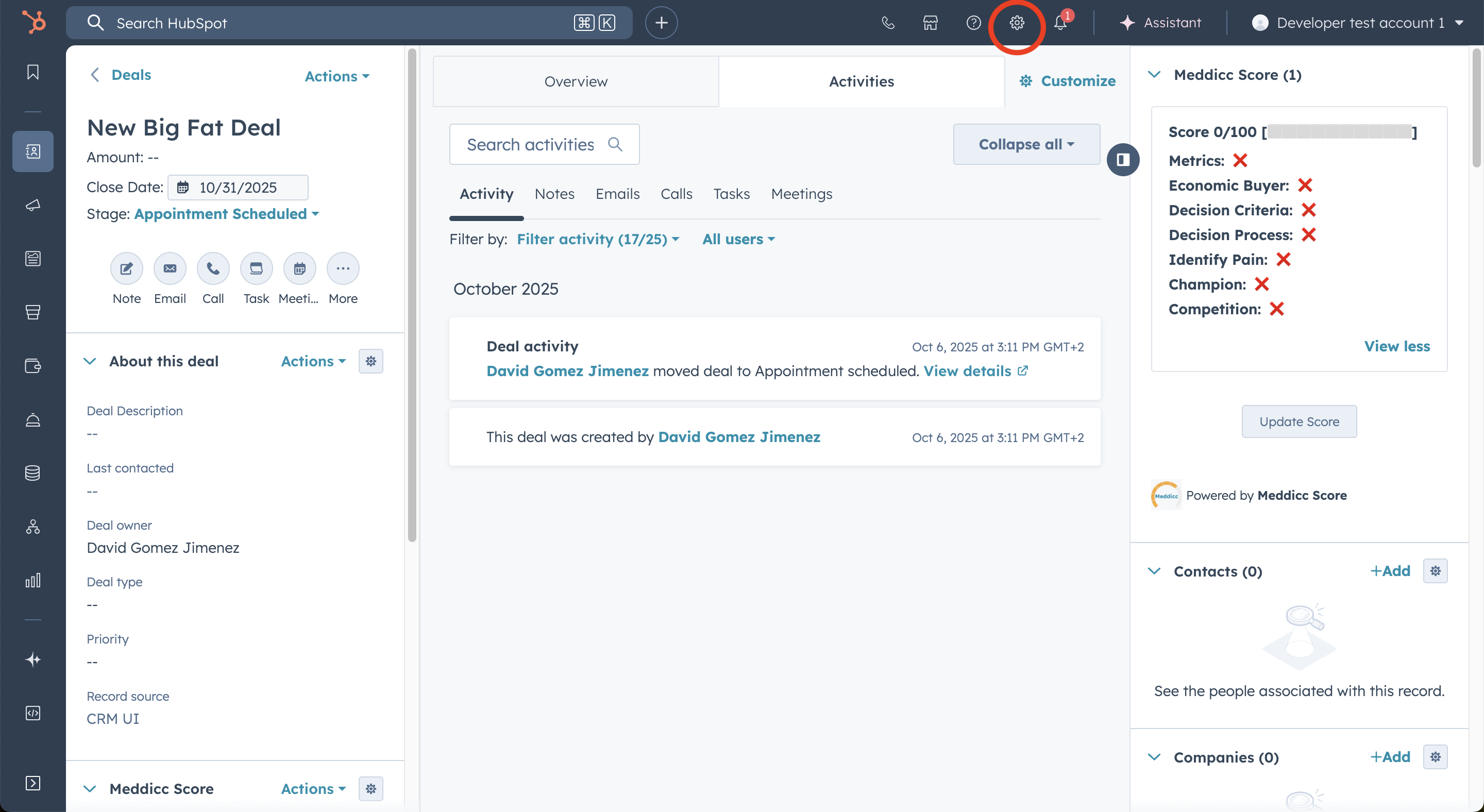1484x812 pixels.
Task: Click the Note action icon
Action: pyautogui.click(x=126, y=268)
